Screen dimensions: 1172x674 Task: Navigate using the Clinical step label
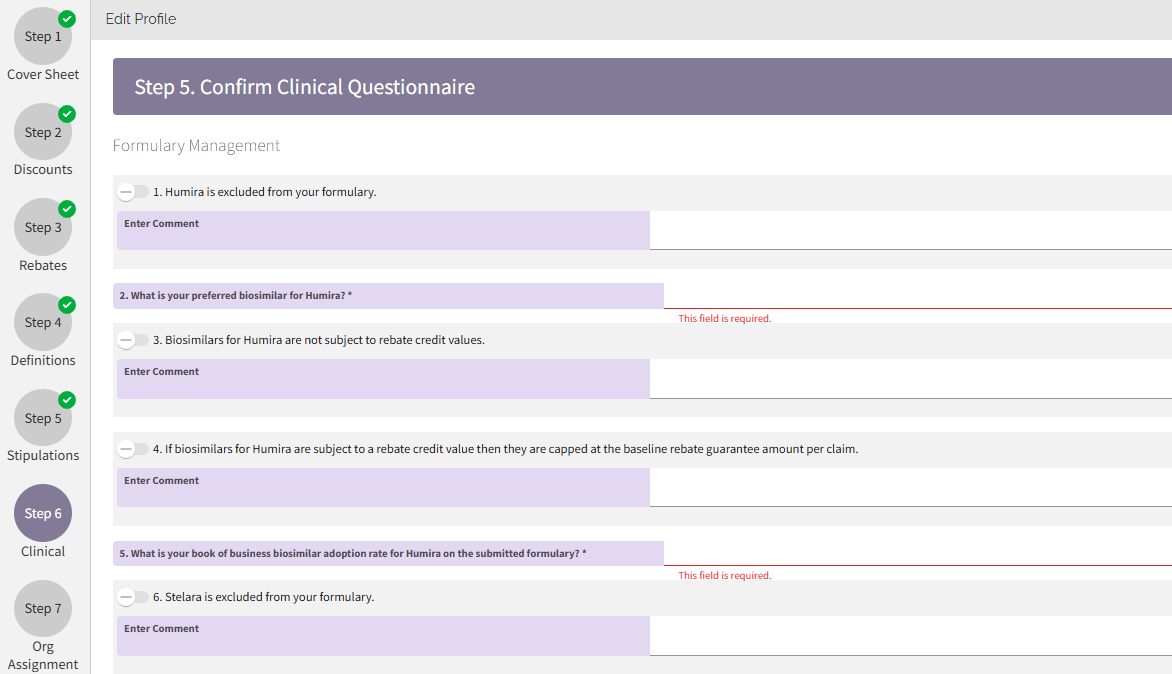coord(42,551)
